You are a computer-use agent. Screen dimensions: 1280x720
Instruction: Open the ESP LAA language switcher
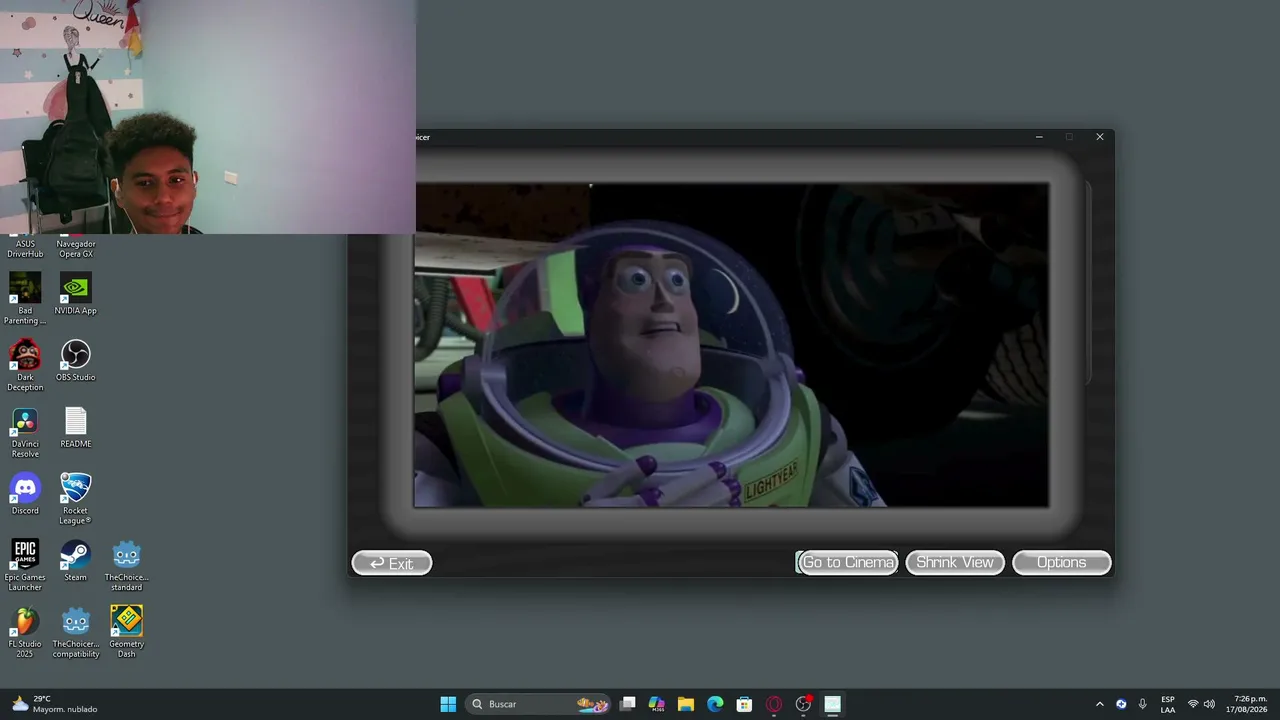point(1168,704)
